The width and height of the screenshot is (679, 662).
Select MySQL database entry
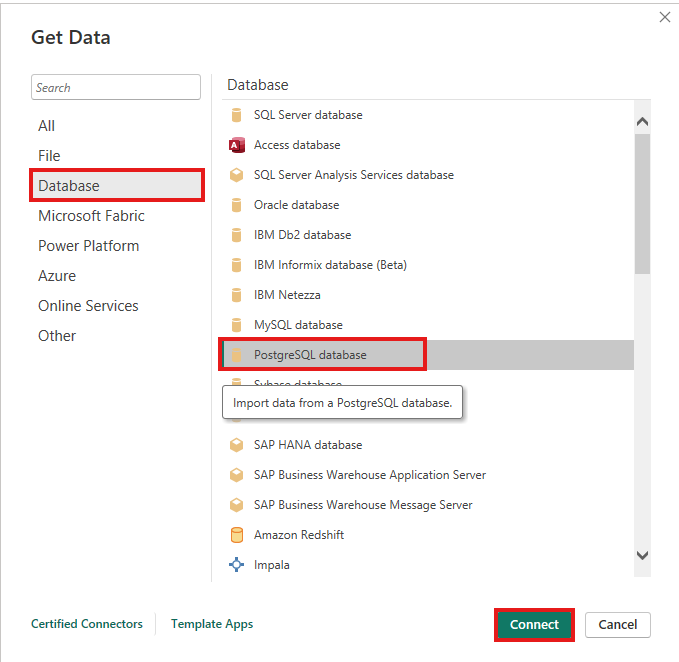428,325
